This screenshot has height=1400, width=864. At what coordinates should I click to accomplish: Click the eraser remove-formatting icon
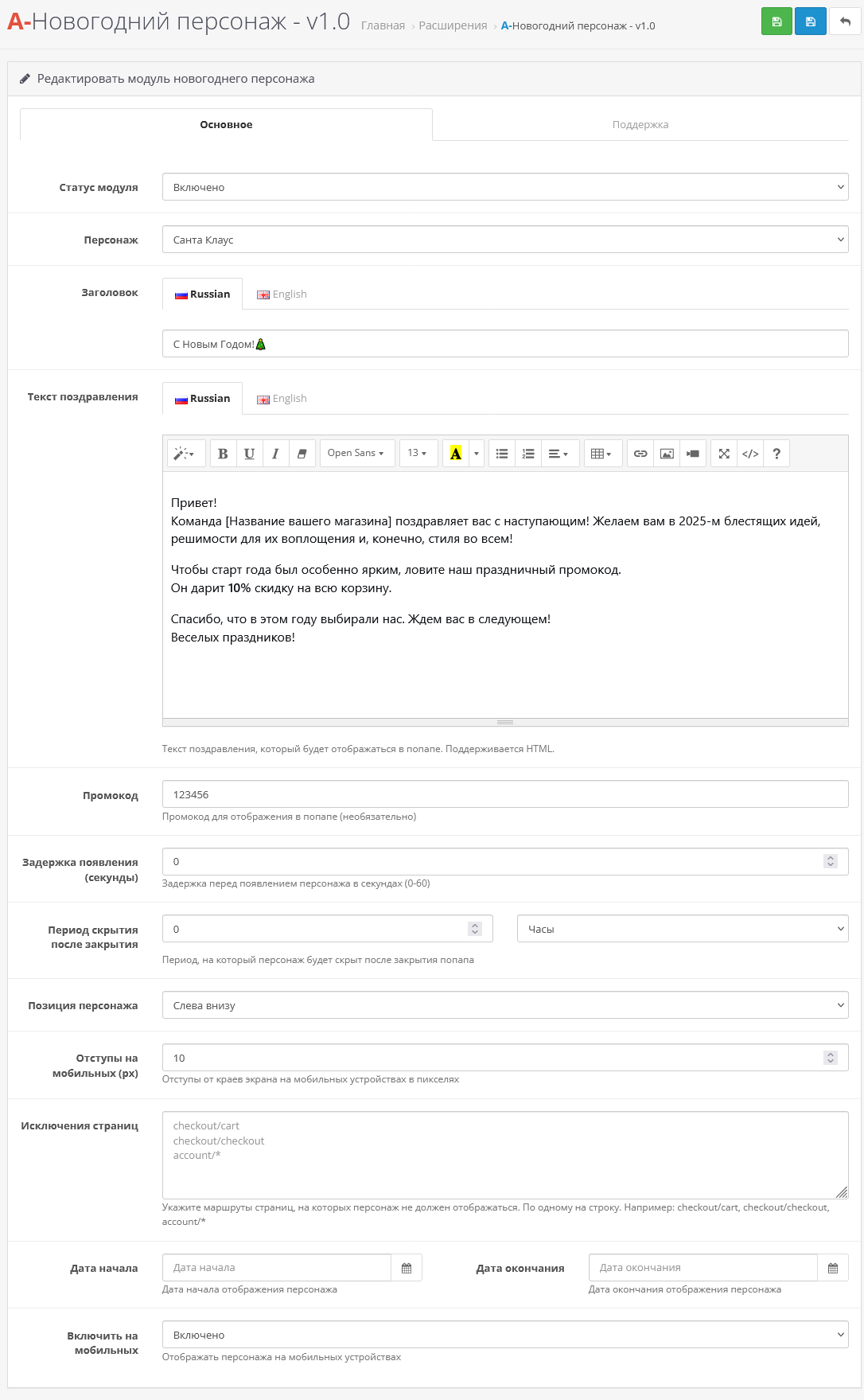coord(302,454)
